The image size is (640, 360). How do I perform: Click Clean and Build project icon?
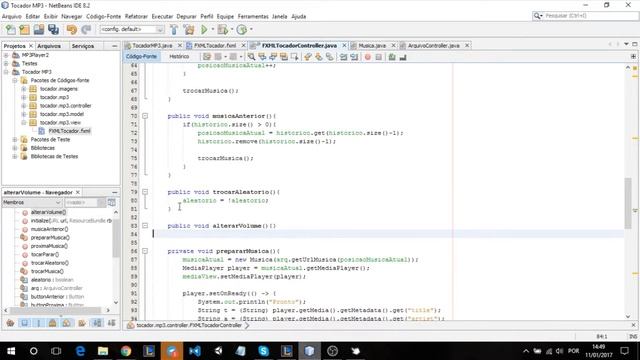click(x=189, y=29)
